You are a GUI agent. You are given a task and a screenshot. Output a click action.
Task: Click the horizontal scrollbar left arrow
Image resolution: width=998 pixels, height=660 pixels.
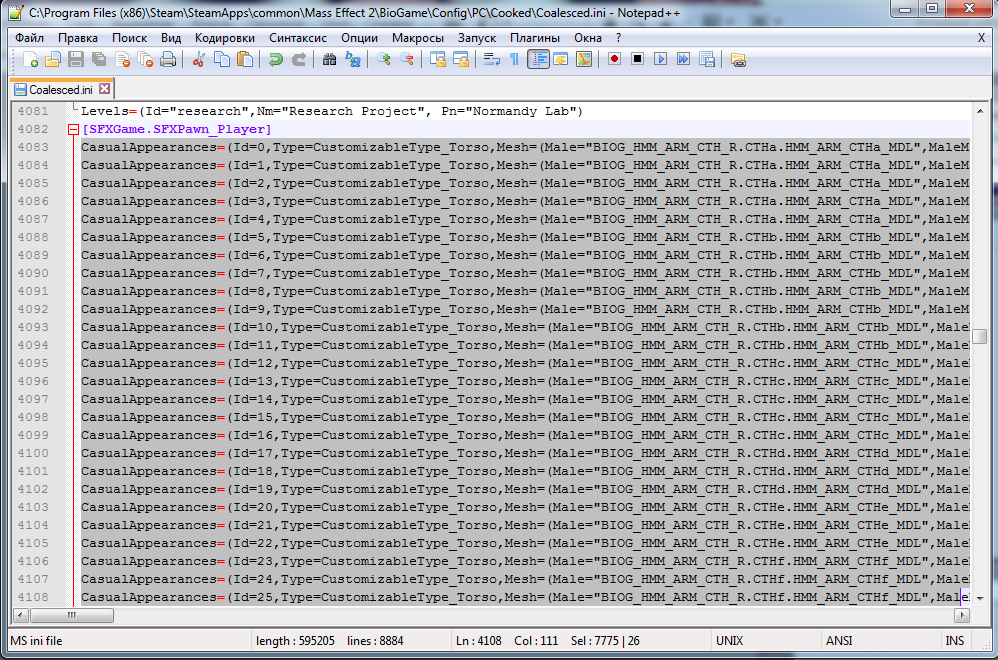(x=21, y=615)
